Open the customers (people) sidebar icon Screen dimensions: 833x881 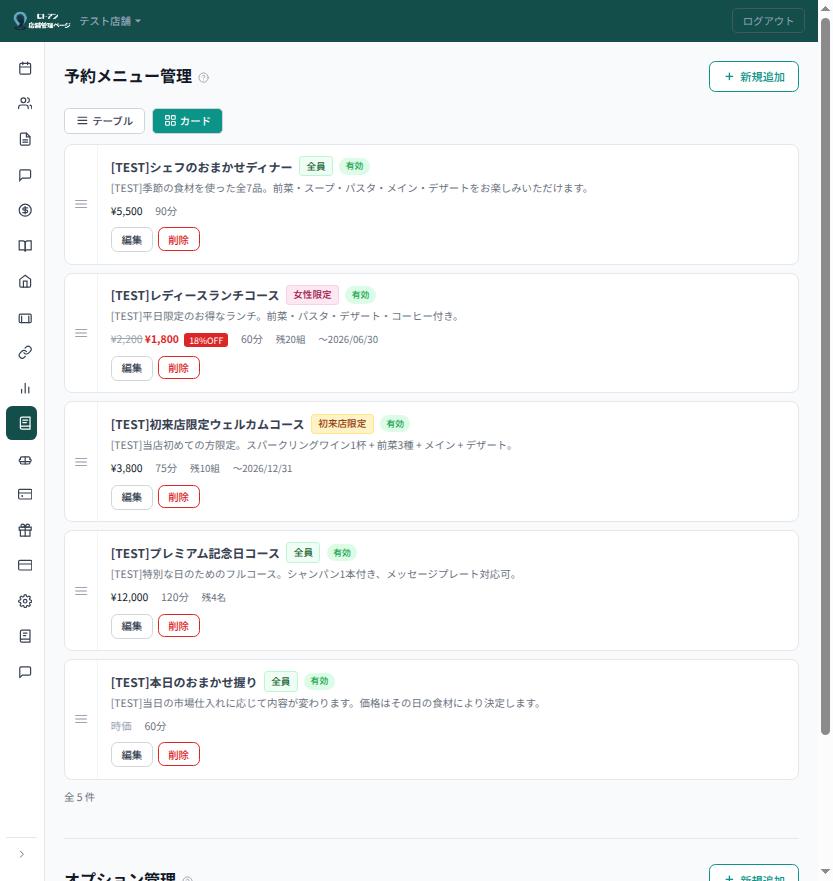(x=25, y=103)
